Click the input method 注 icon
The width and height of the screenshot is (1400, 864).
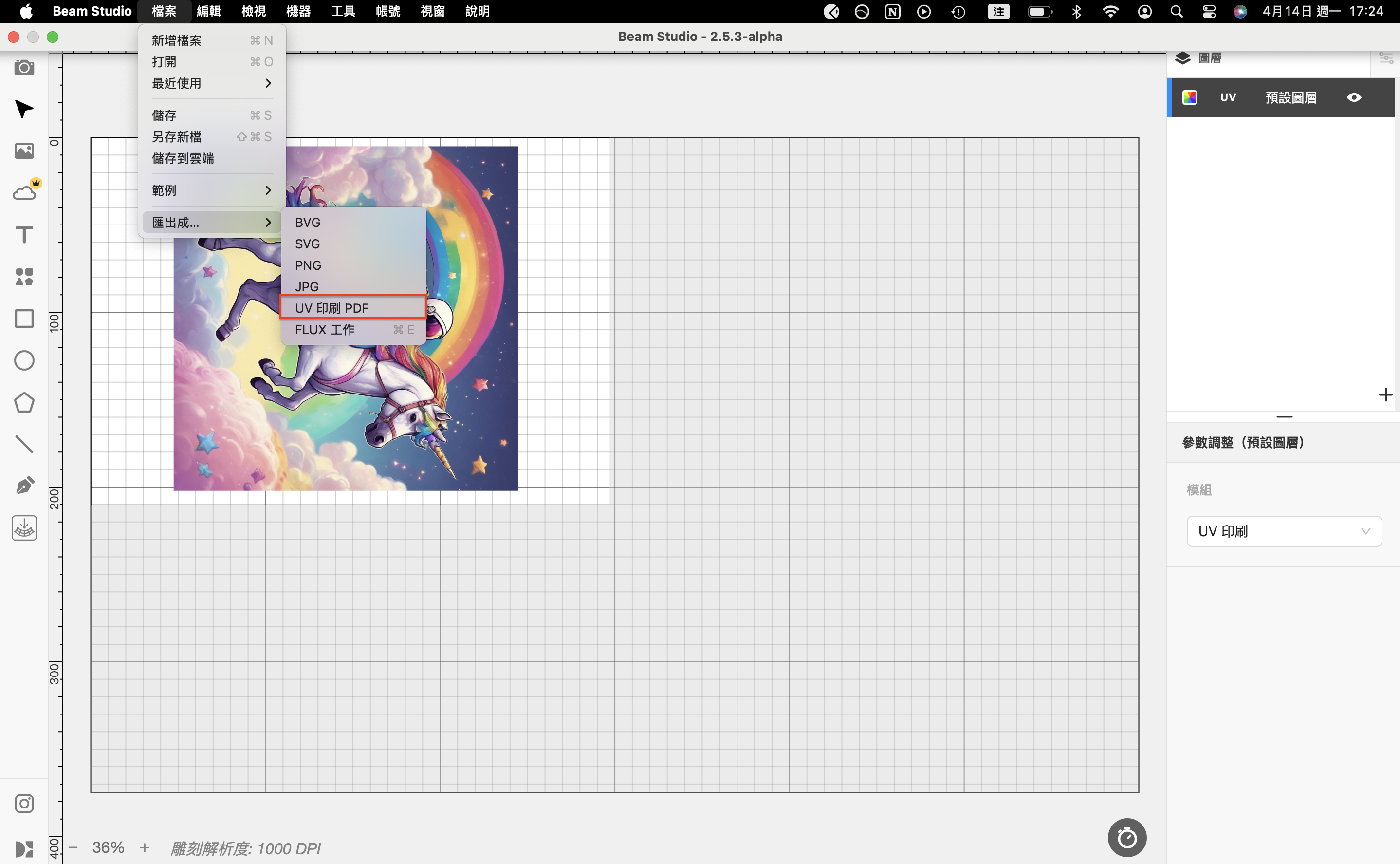coord(998,11)
